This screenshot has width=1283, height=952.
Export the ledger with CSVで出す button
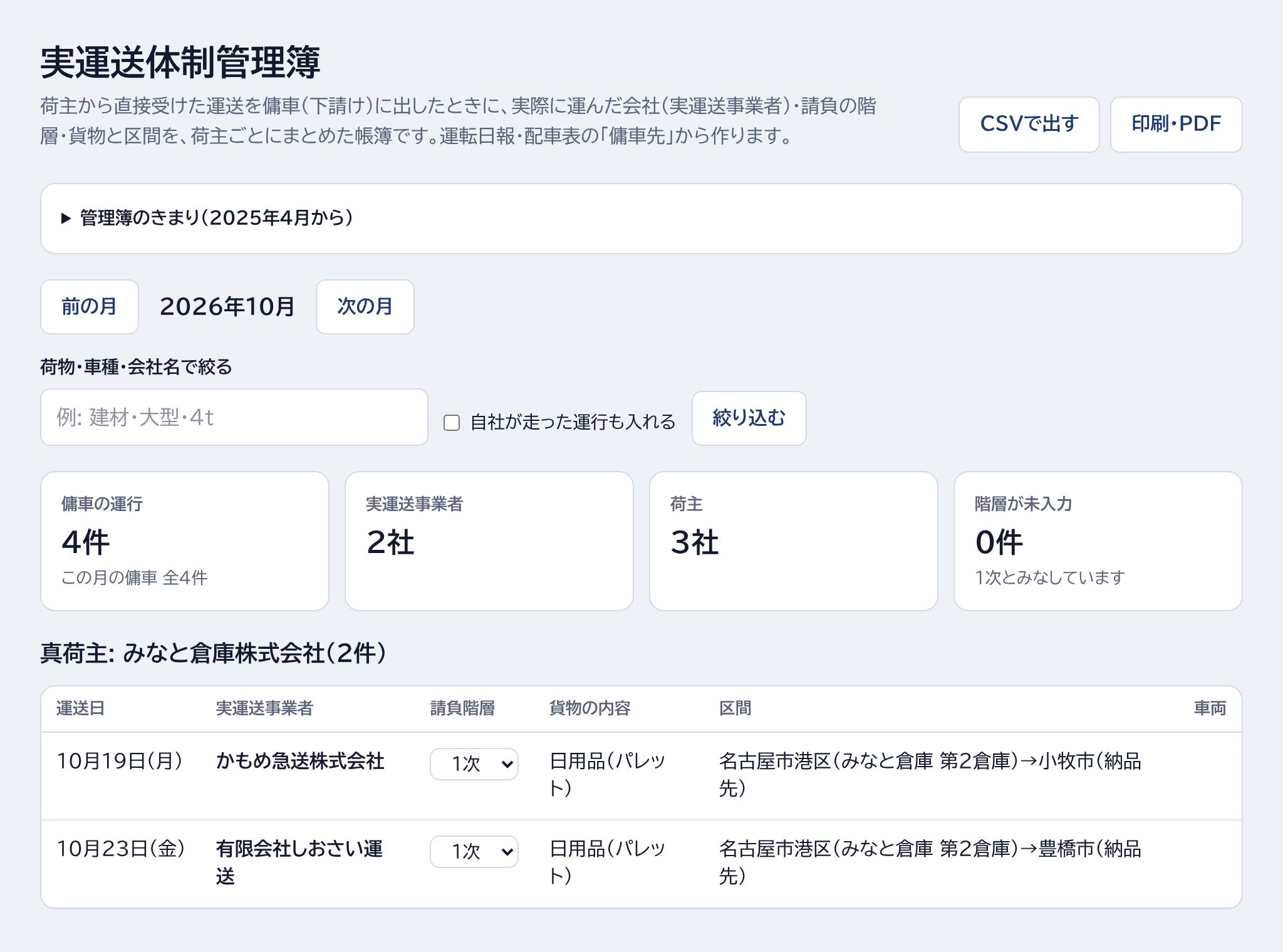1029,124
